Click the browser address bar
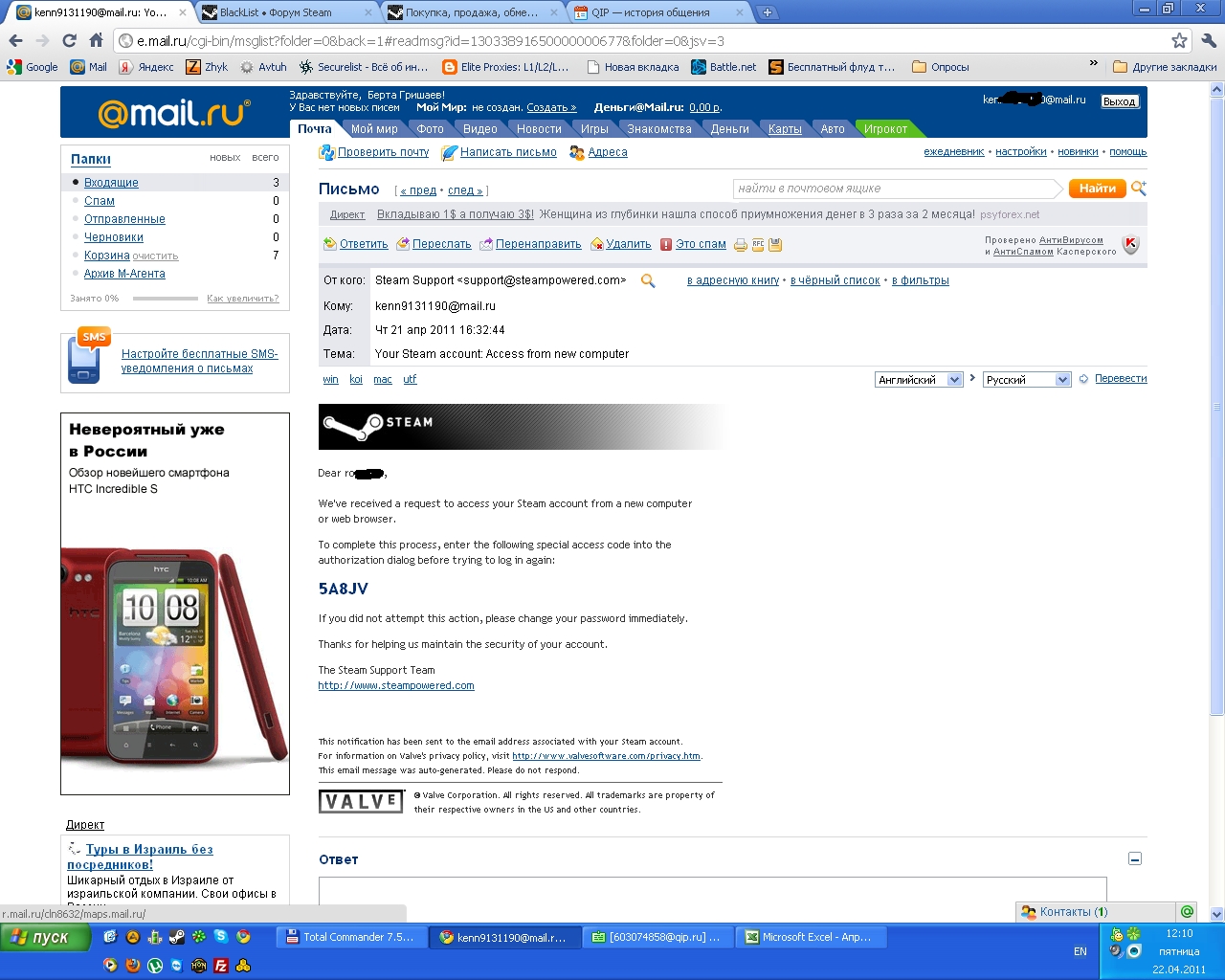The width and height of the screenshot is (1225, 980). coord(641,41)
